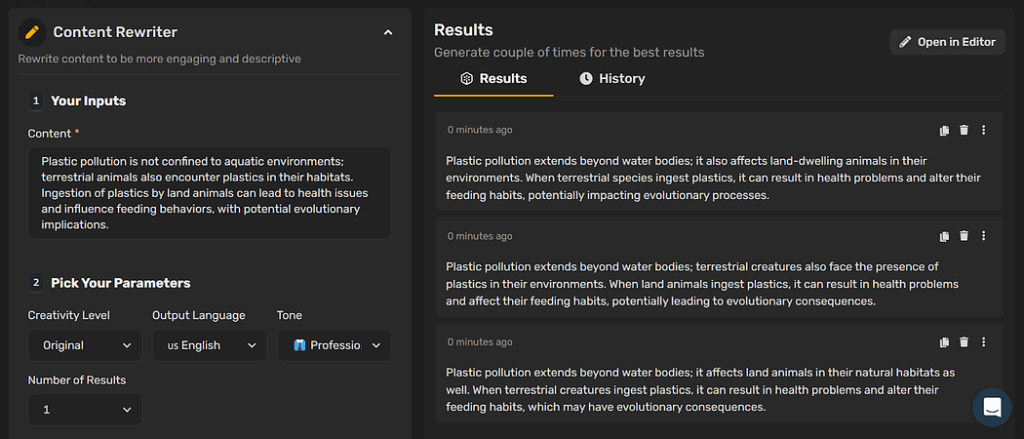Delete the second result card

tap(963, 236)
